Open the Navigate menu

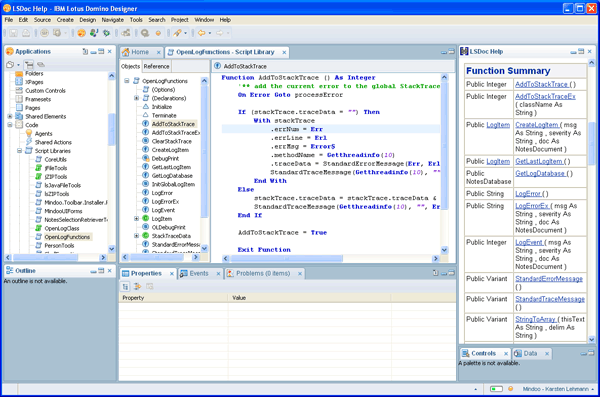[x=112, y=20]
